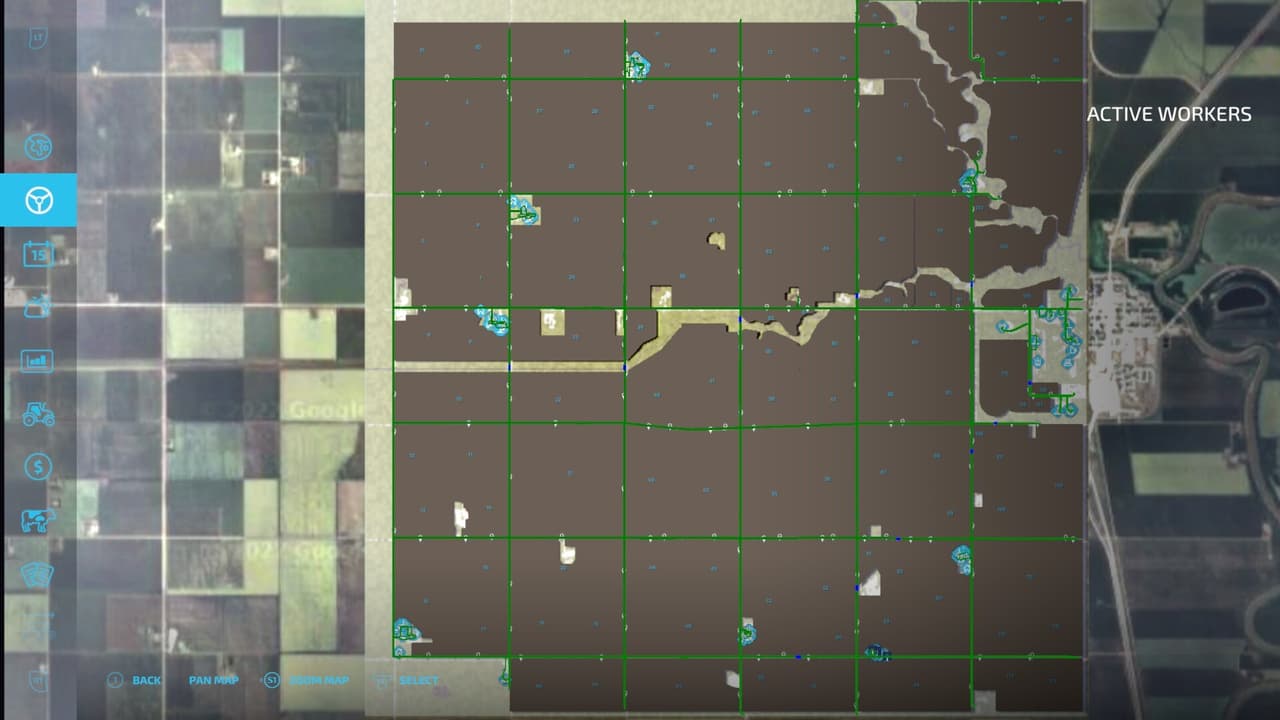Viewport: 1280px width, 720px height.
Task: Click the PAN MAP label
Action: point(213,680)
